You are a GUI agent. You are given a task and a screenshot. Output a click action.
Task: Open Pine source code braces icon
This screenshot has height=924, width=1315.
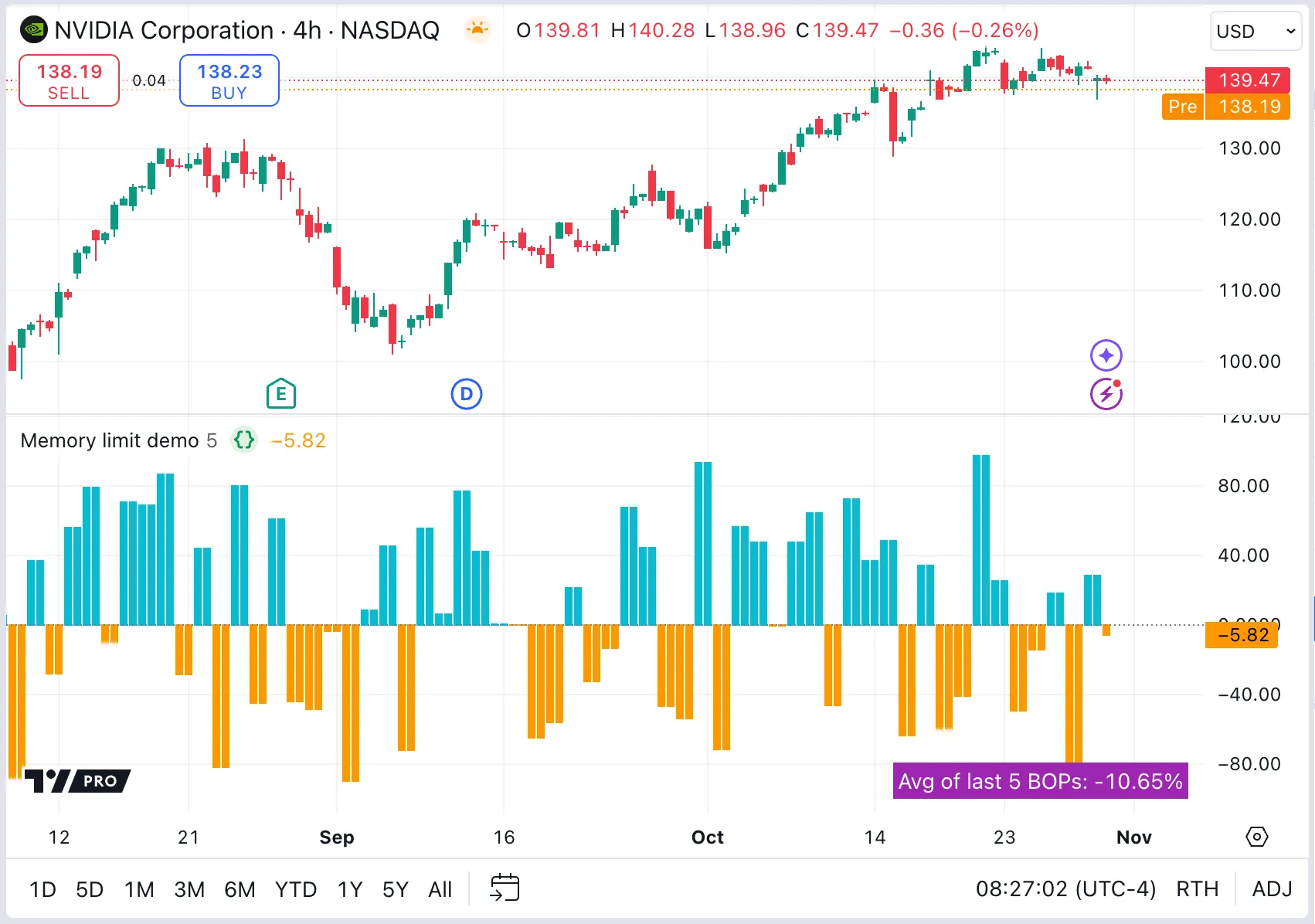[244, 440]
